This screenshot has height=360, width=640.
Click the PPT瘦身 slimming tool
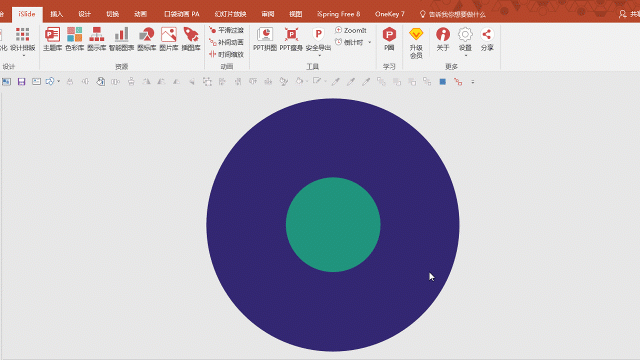coord(291,39)
